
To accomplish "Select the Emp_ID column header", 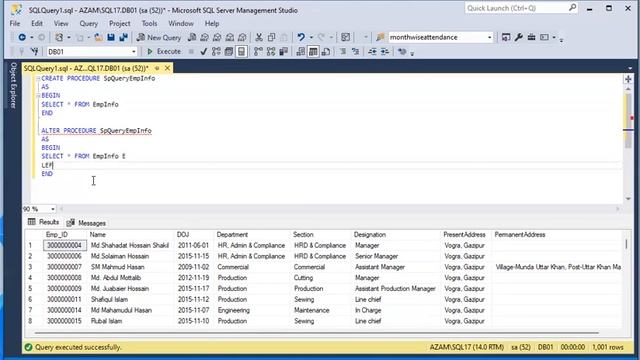I will (x=64, y=235).
